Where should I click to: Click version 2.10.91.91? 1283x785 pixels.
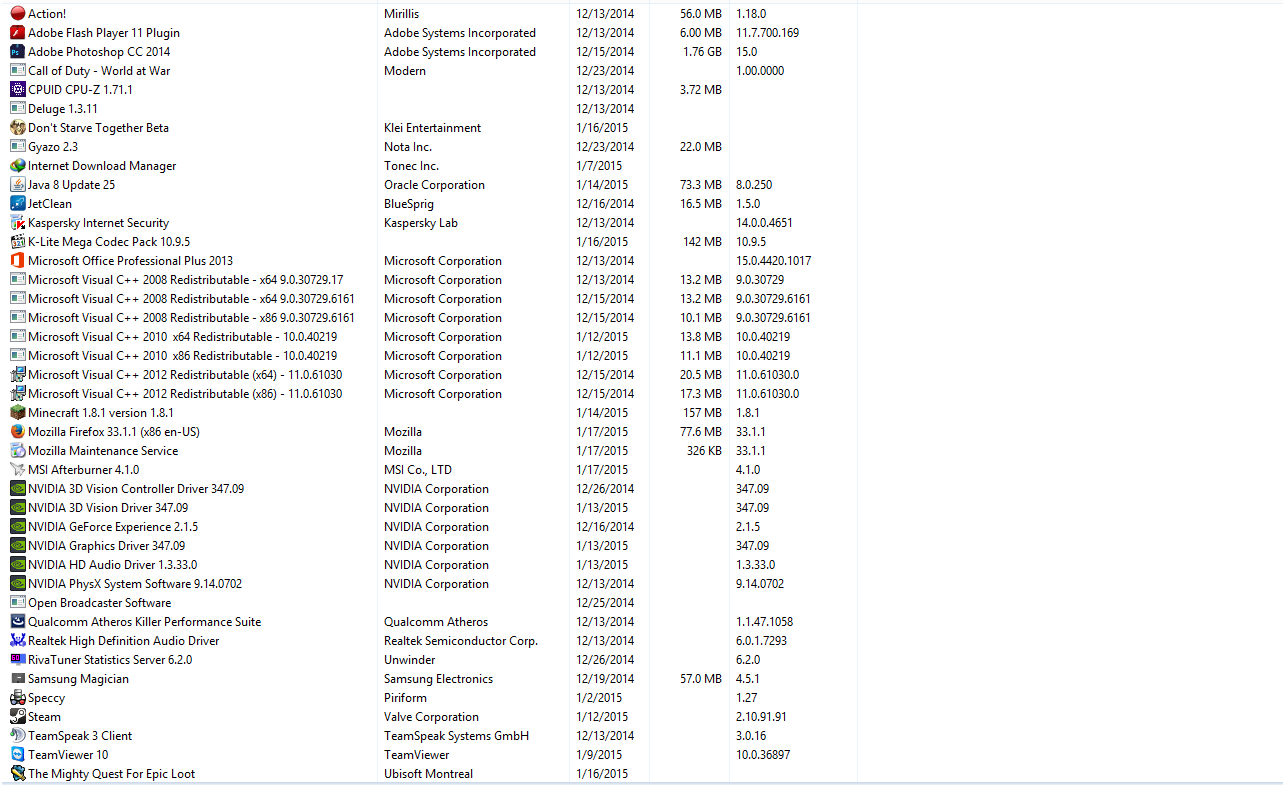[761, 717]
